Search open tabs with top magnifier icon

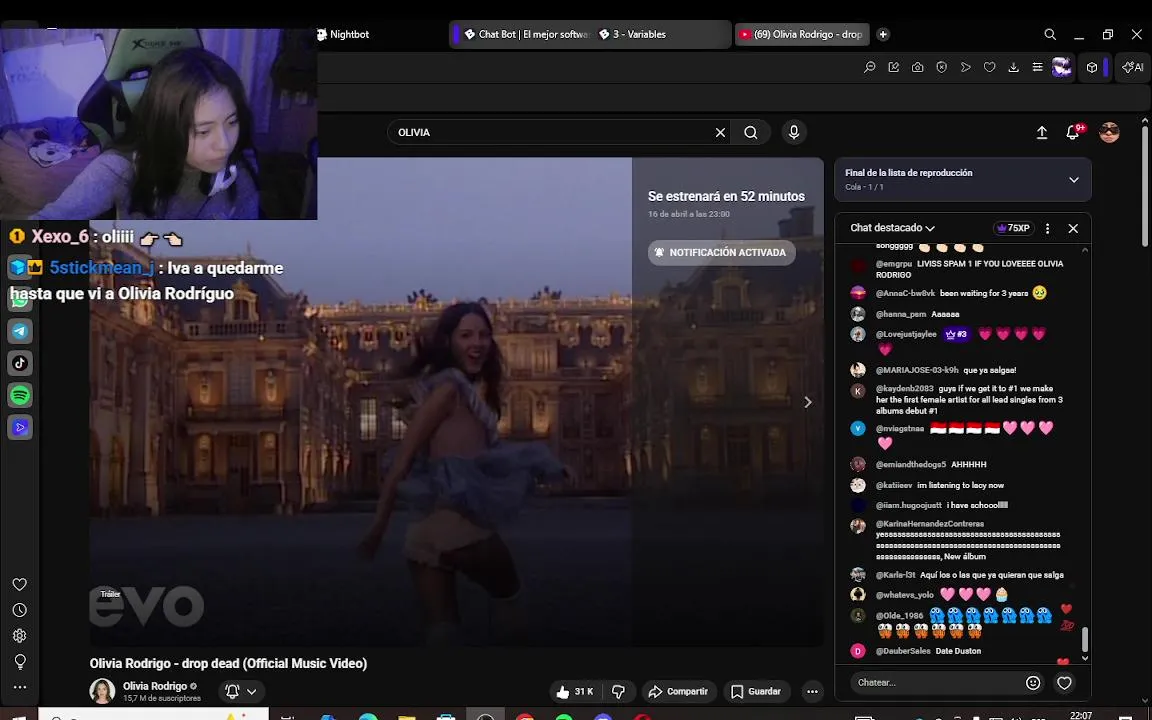[1051, 35]
